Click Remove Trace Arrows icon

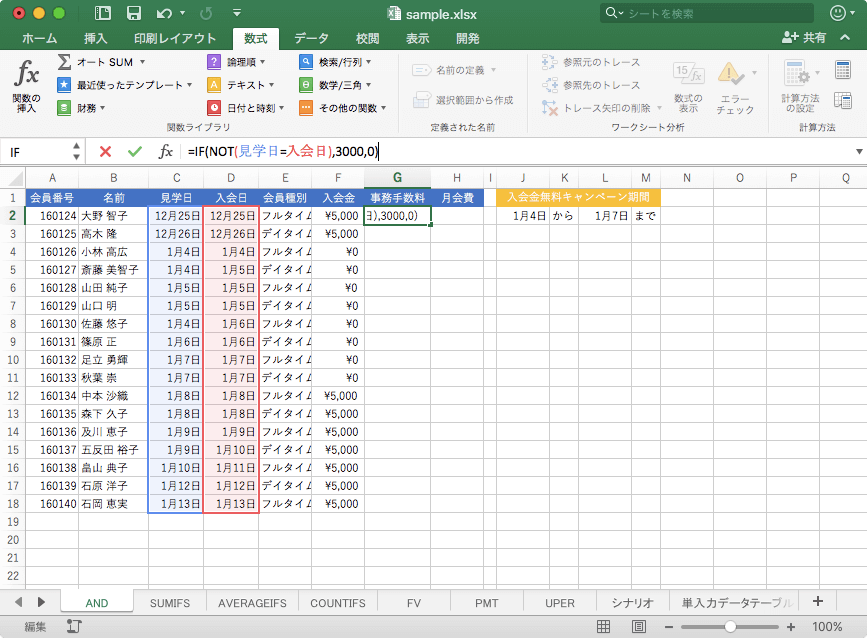click(x=550, y=108)
